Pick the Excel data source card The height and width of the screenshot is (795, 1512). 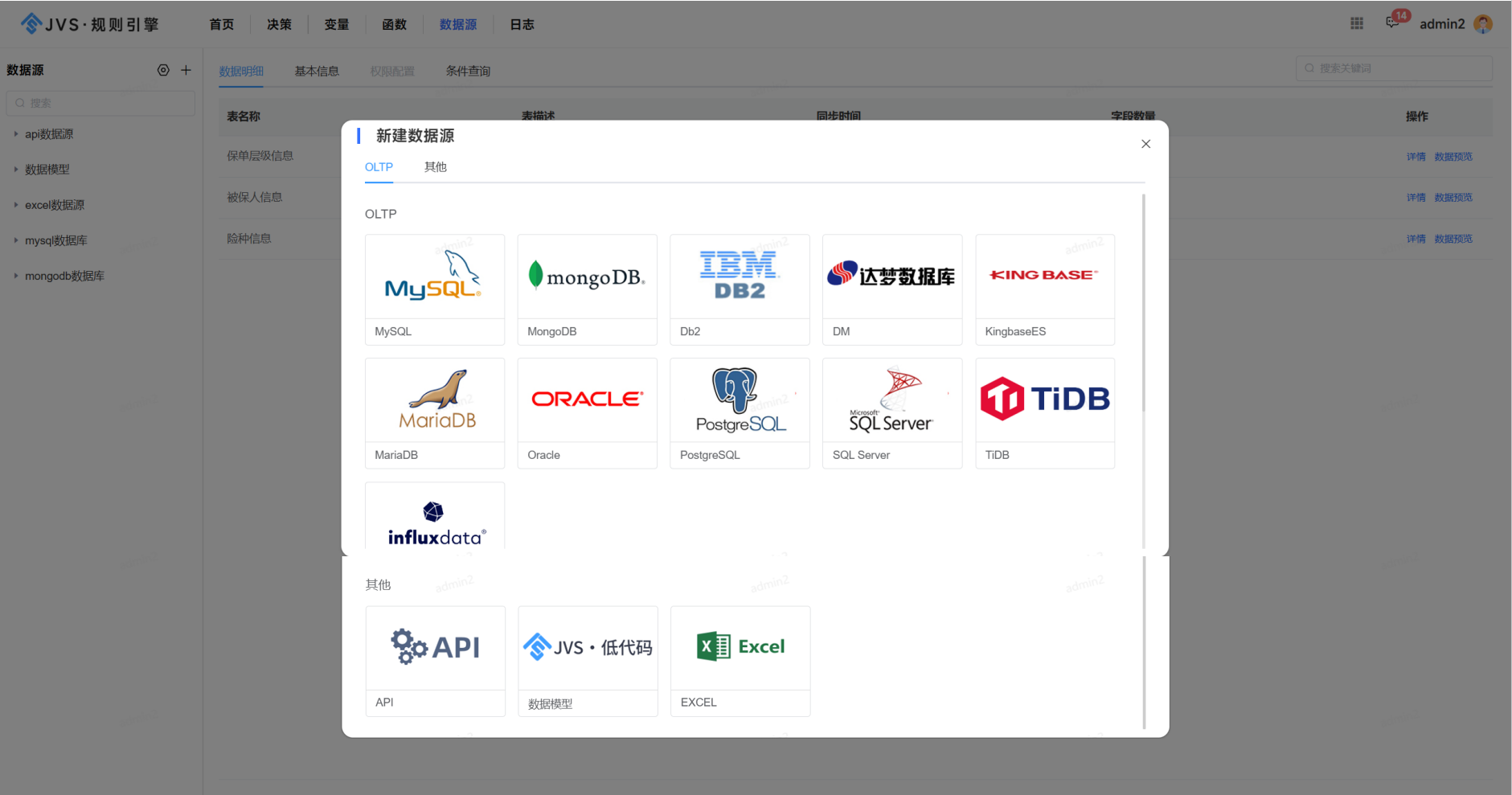point(740,661)
